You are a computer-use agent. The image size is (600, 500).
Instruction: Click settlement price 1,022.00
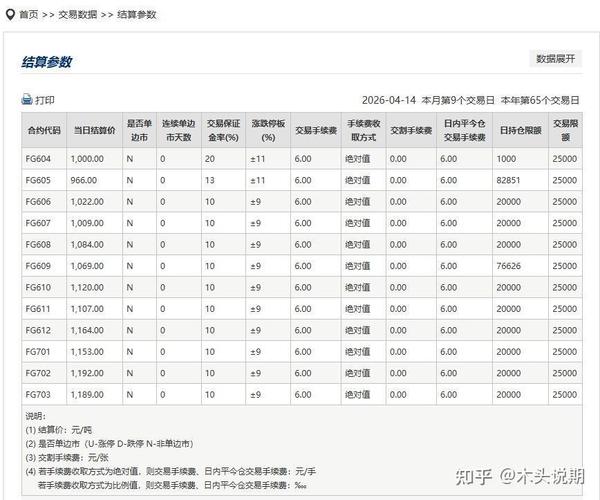(87, 202)
